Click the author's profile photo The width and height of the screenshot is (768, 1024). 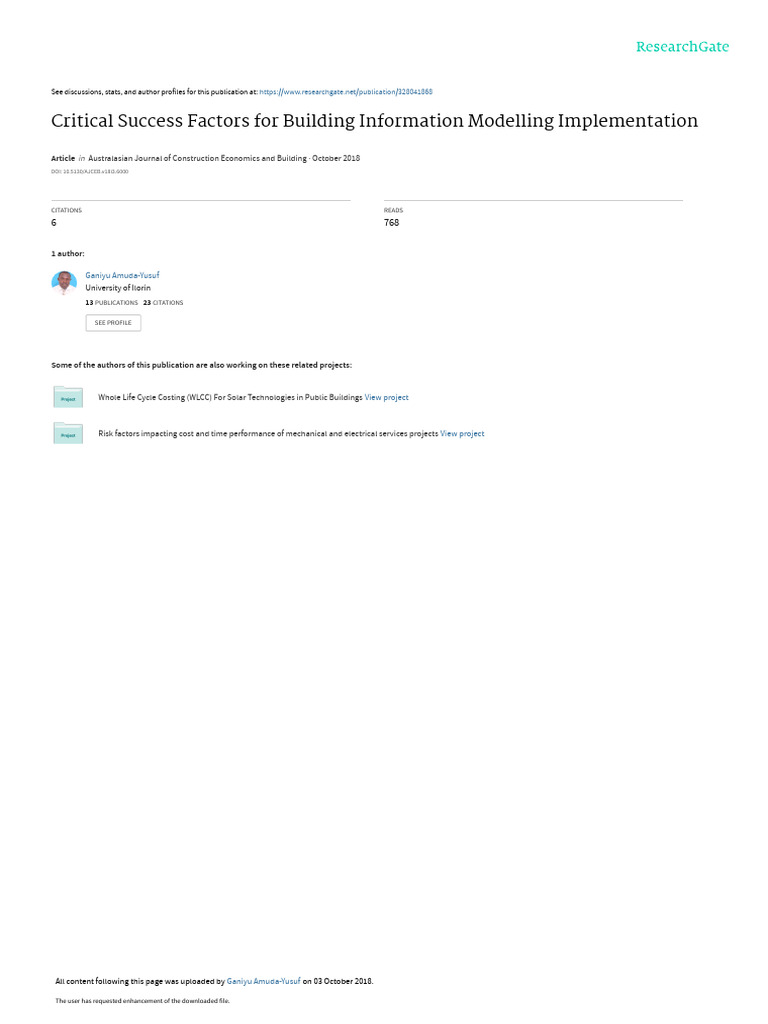coord(64,283)
